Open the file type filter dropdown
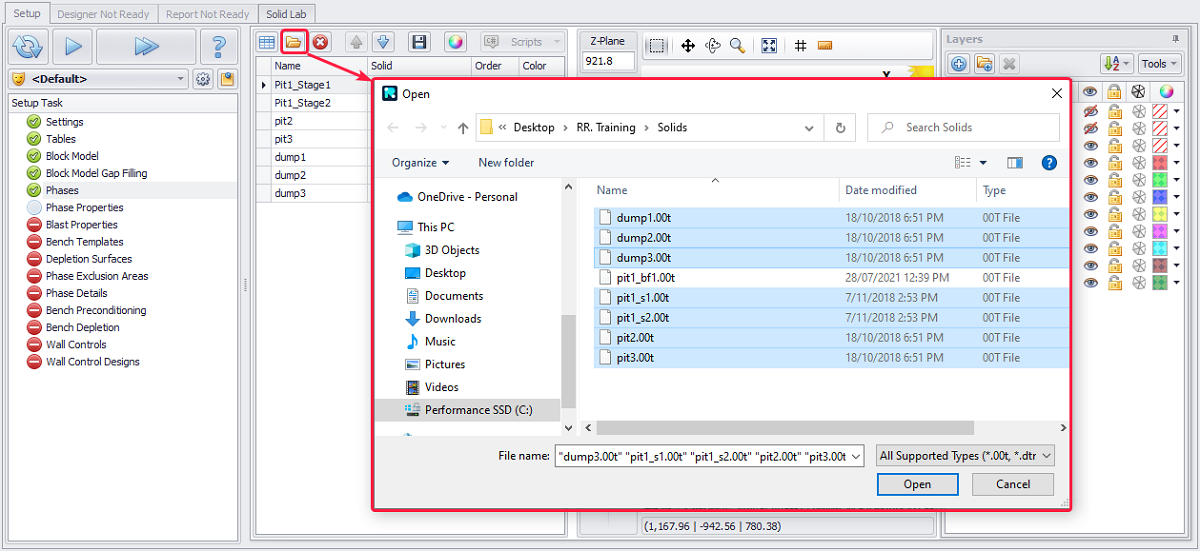1200x551 pixels. (x=965, y=456)
